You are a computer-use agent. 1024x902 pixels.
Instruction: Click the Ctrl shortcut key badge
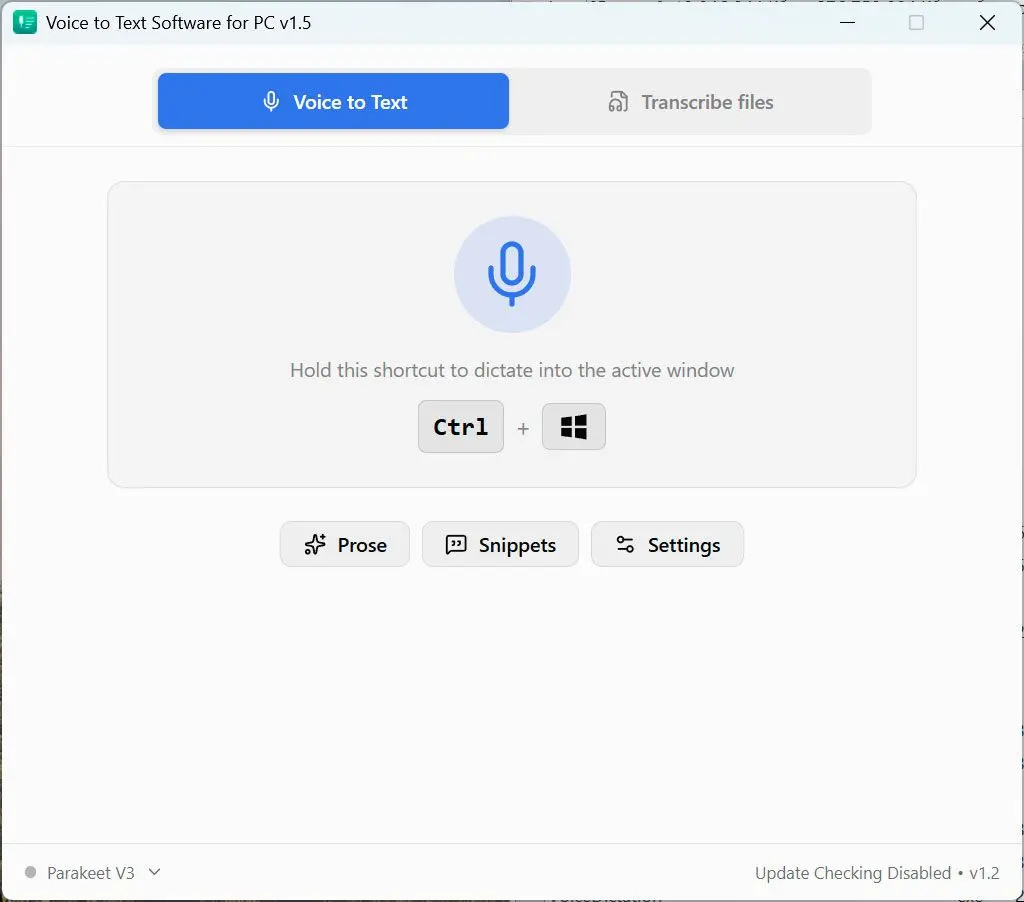(461, 427)
